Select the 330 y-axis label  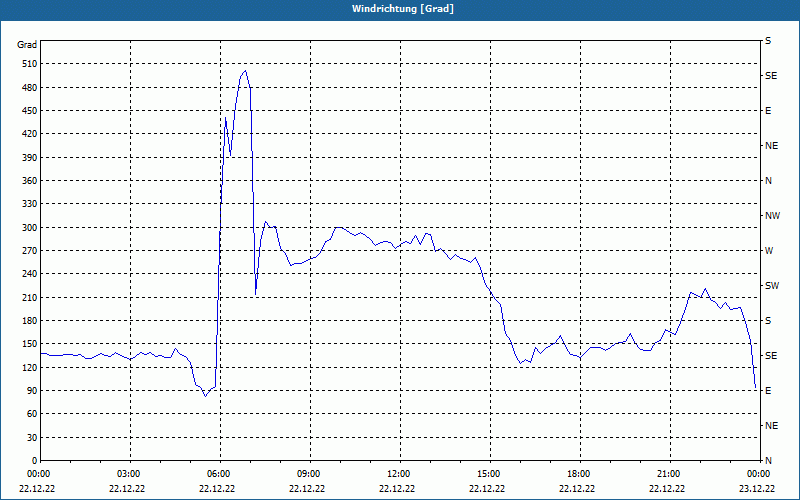31,204
